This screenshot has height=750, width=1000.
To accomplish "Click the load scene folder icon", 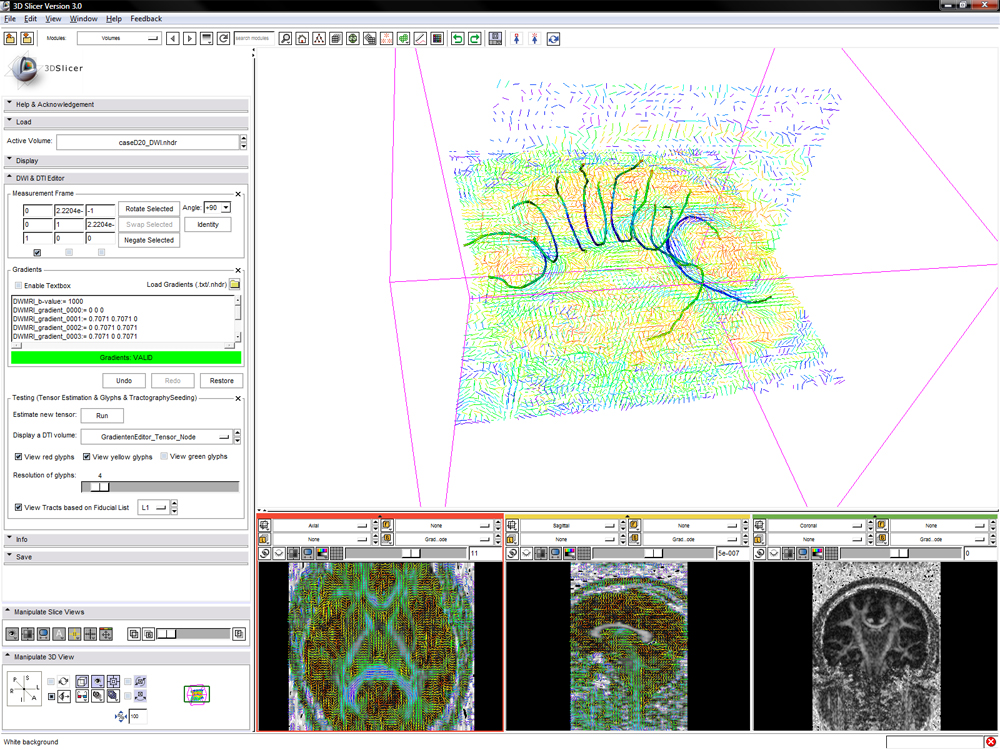I will click(x=11, y=39).
